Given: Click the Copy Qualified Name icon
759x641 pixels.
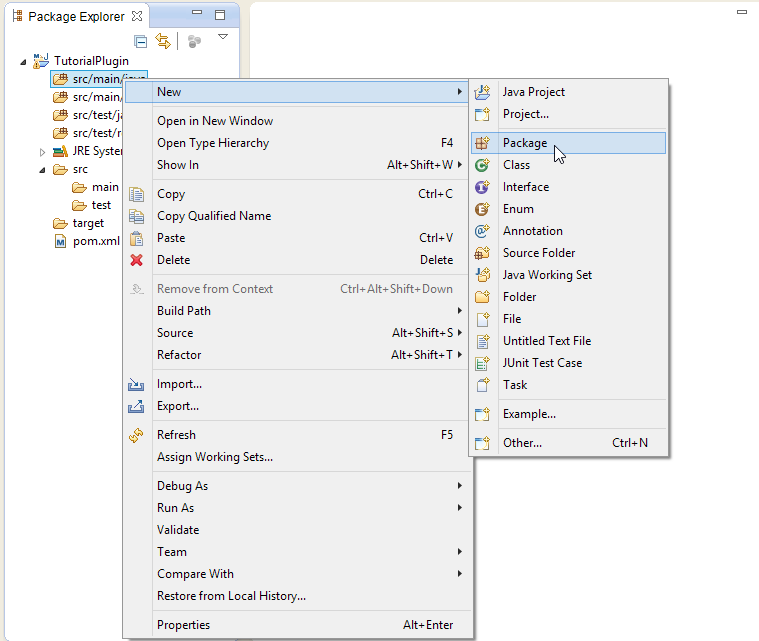Looking at the screenshot, I should [137, 216].
